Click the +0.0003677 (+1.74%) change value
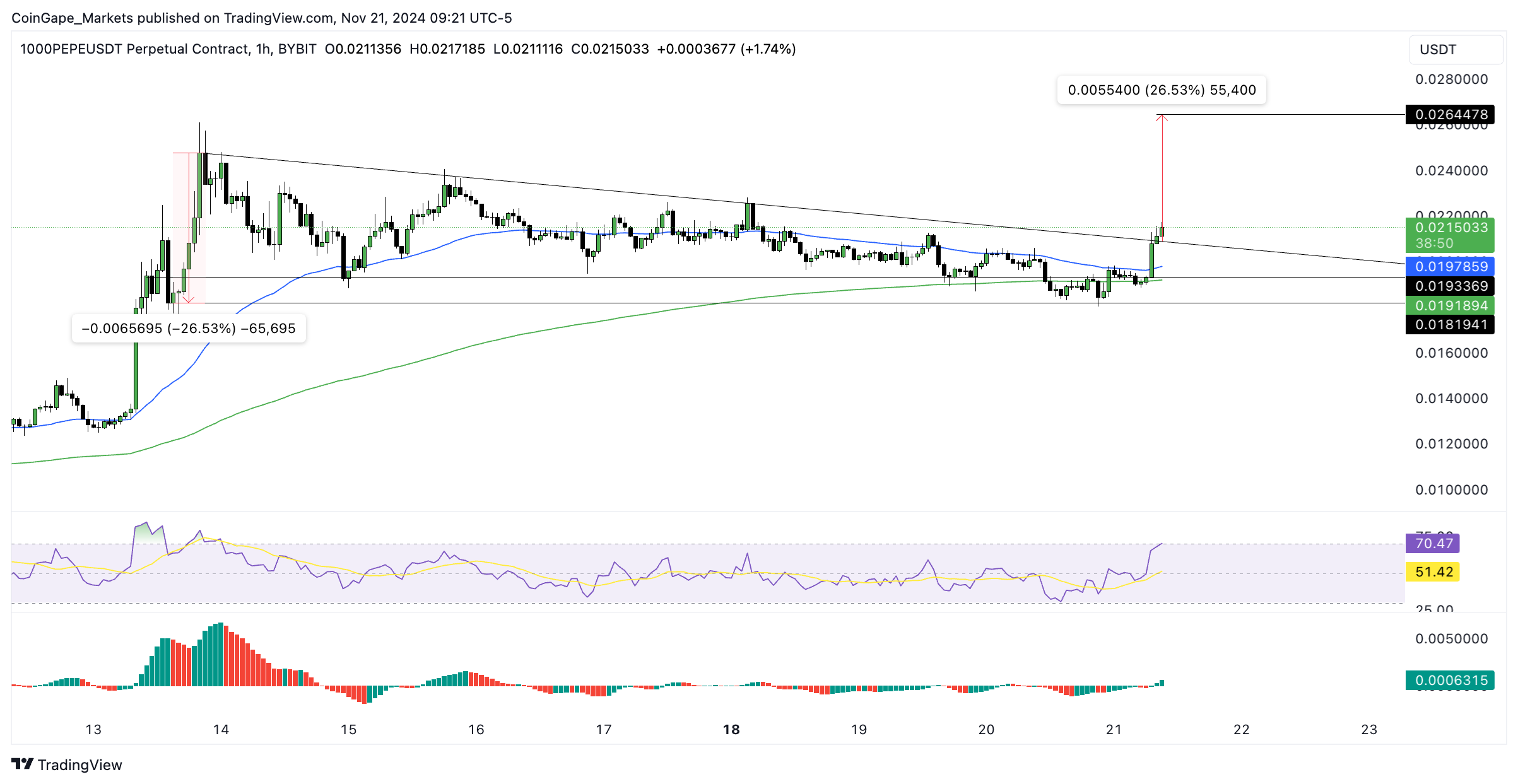 coord(726,49)
